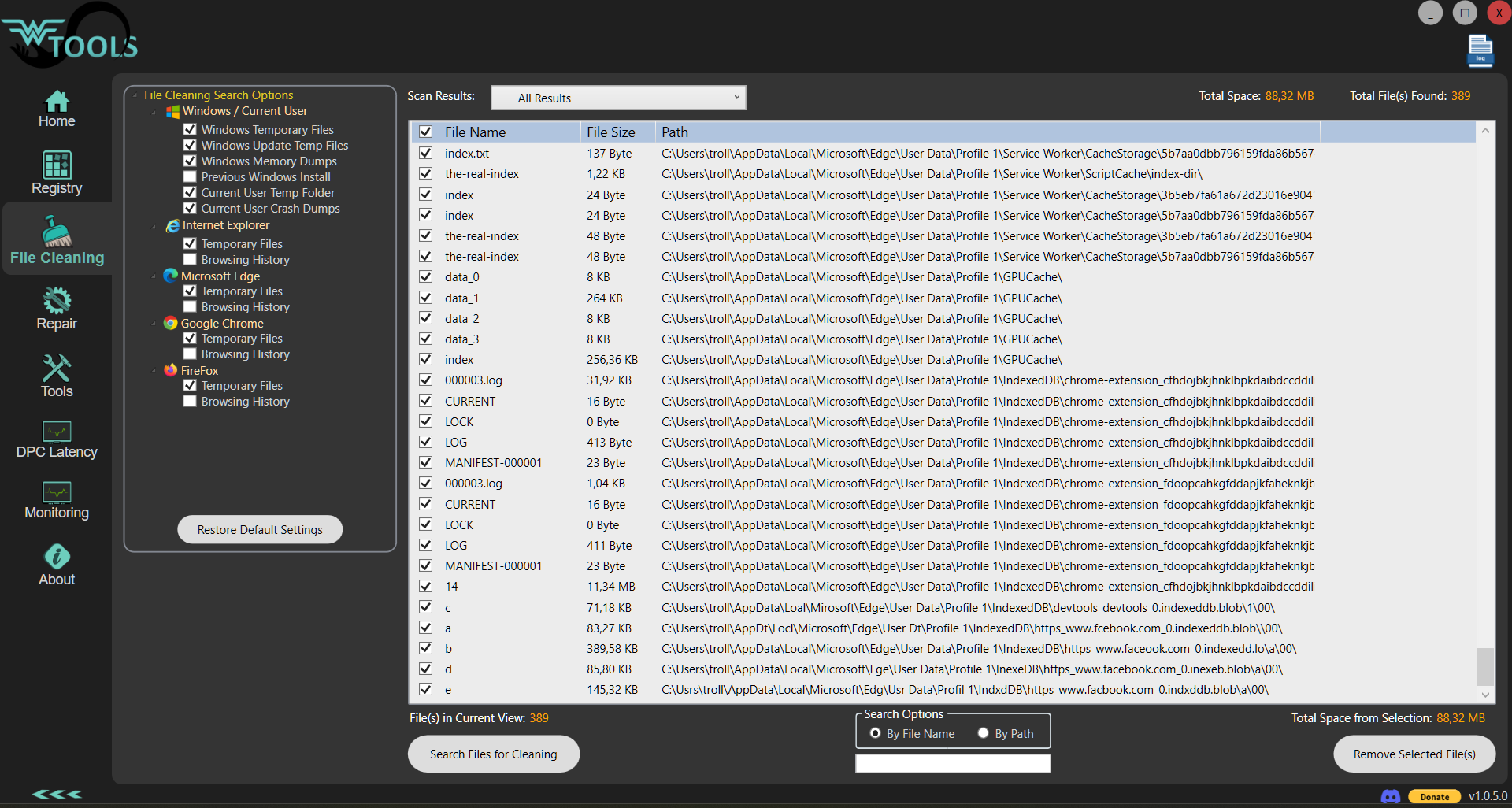Sort by File Size column header
Viewport: 1512px width, 808px height.
[618, 132]
